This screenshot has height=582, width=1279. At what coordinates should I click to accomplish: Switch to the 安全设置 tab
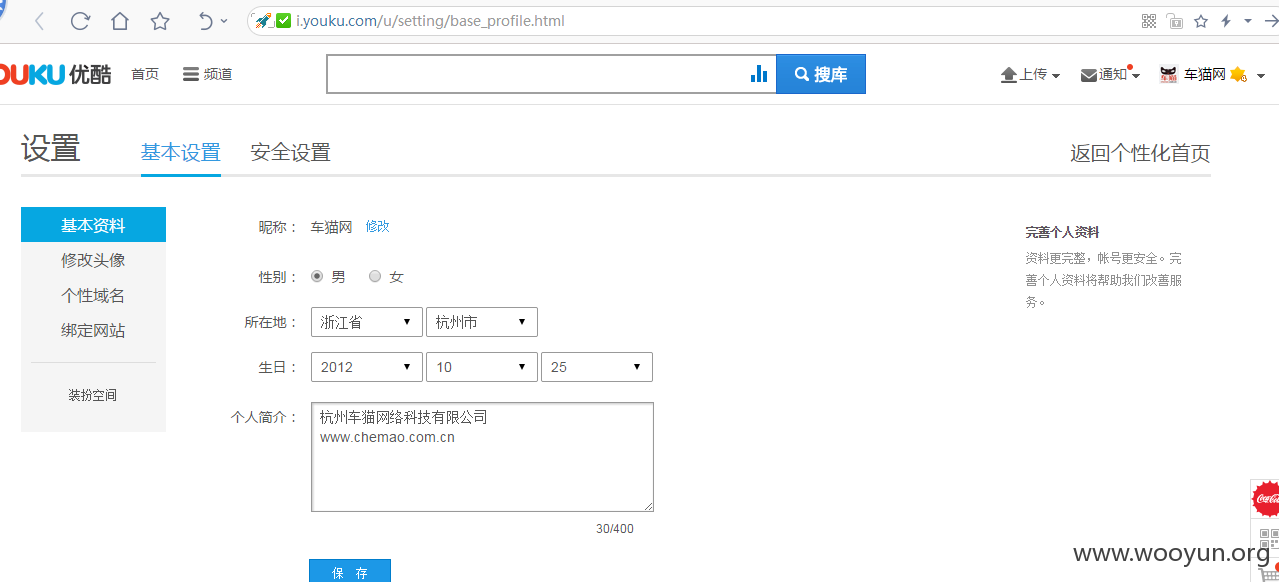point(291,153)
